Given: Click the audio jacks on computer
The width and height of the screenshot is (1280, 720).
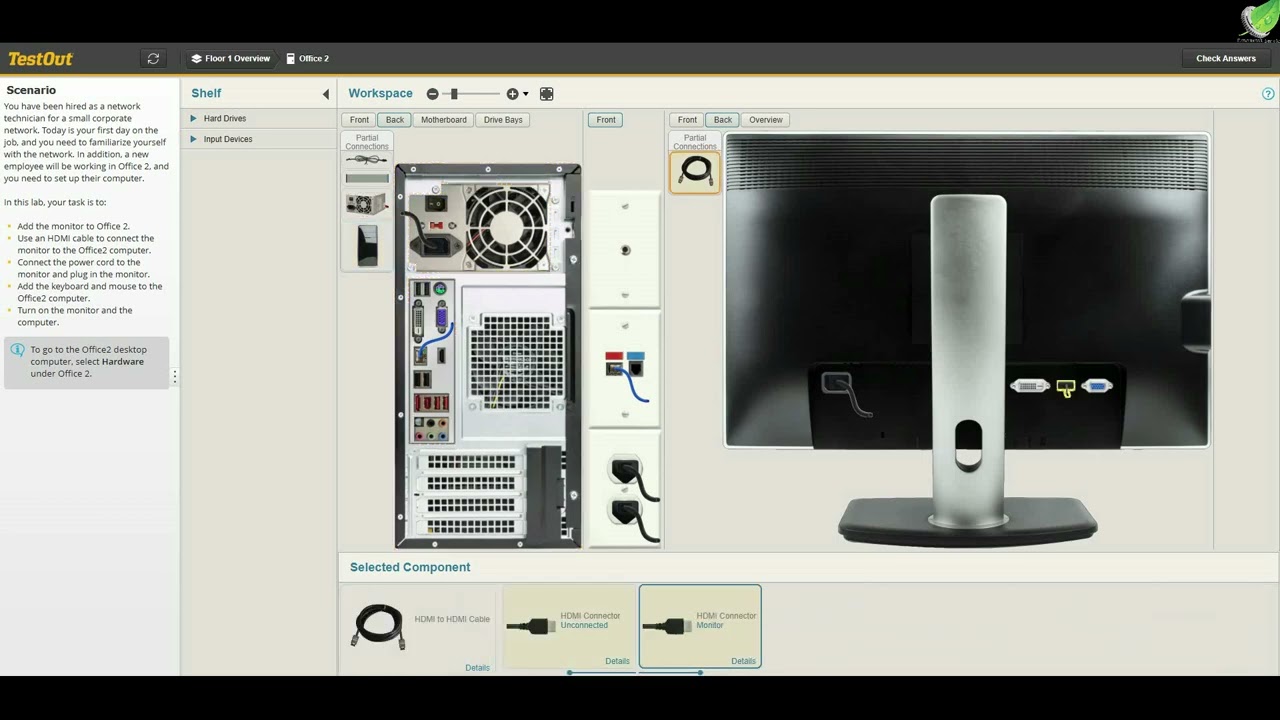Looking at the screenshot, I should [431, 429].
